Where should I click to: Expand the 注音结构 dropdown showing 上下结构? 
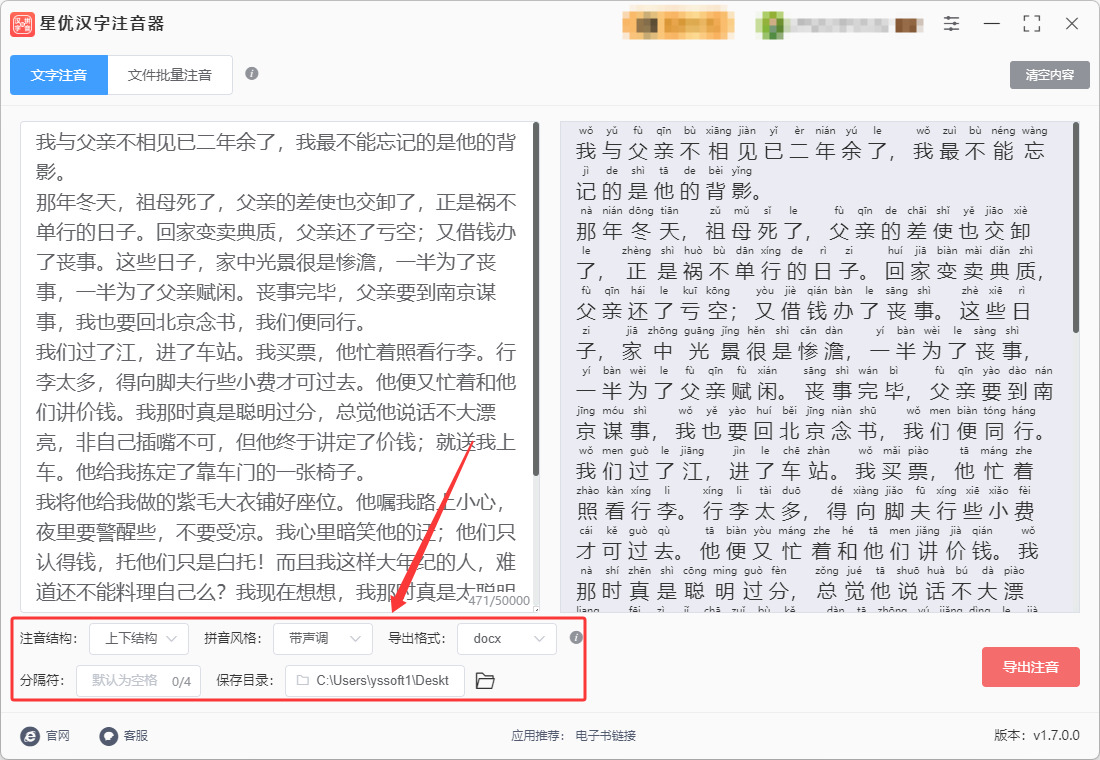coord(139,639)
